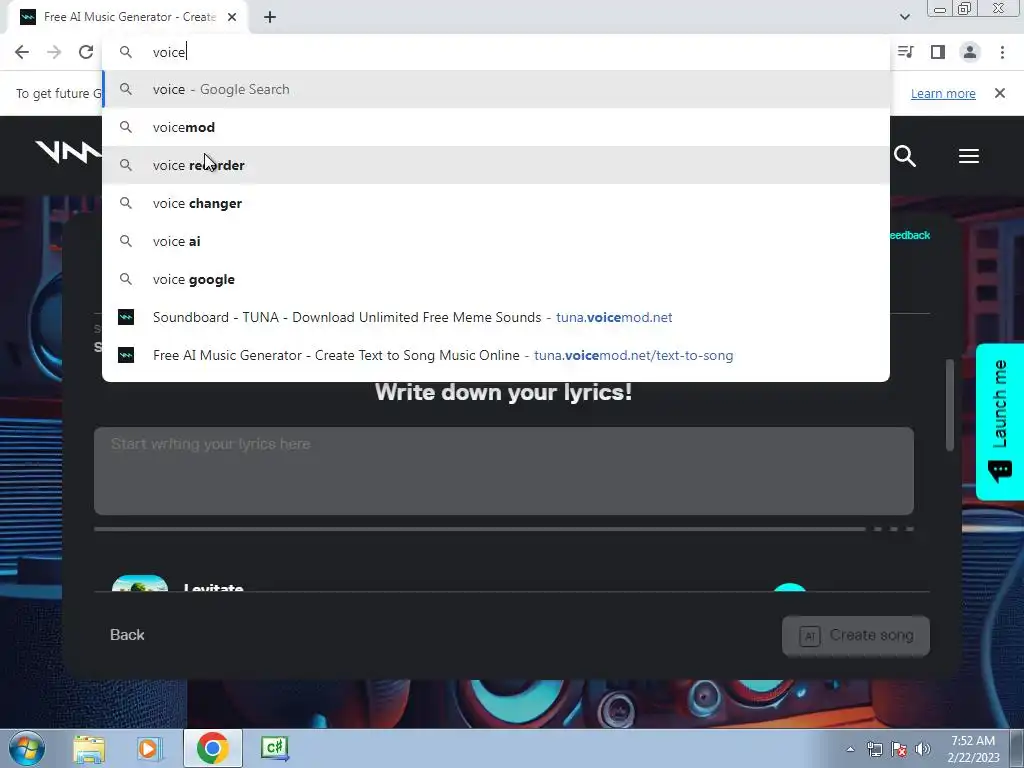Reload the page with the refresh icon
This screenshot has height=768, width=1024.
coord(86,52)
